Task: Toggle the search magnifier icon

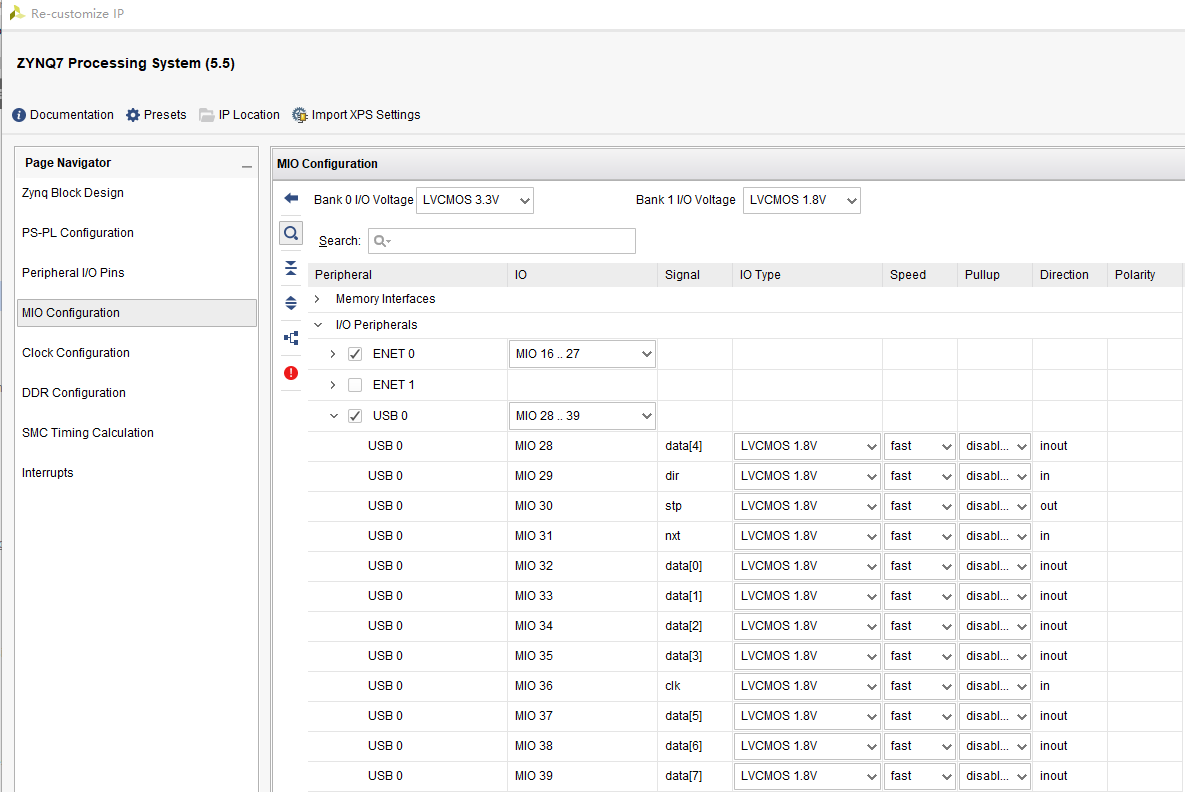Action: [291, 233]
